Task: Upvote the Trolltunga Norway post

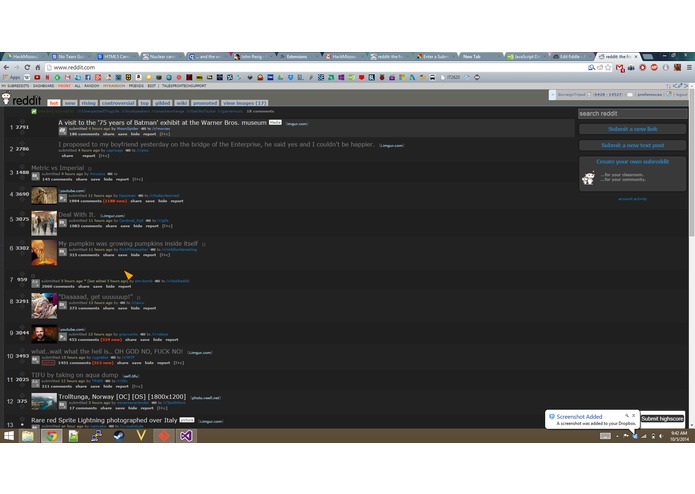Action: click(22, 396)
